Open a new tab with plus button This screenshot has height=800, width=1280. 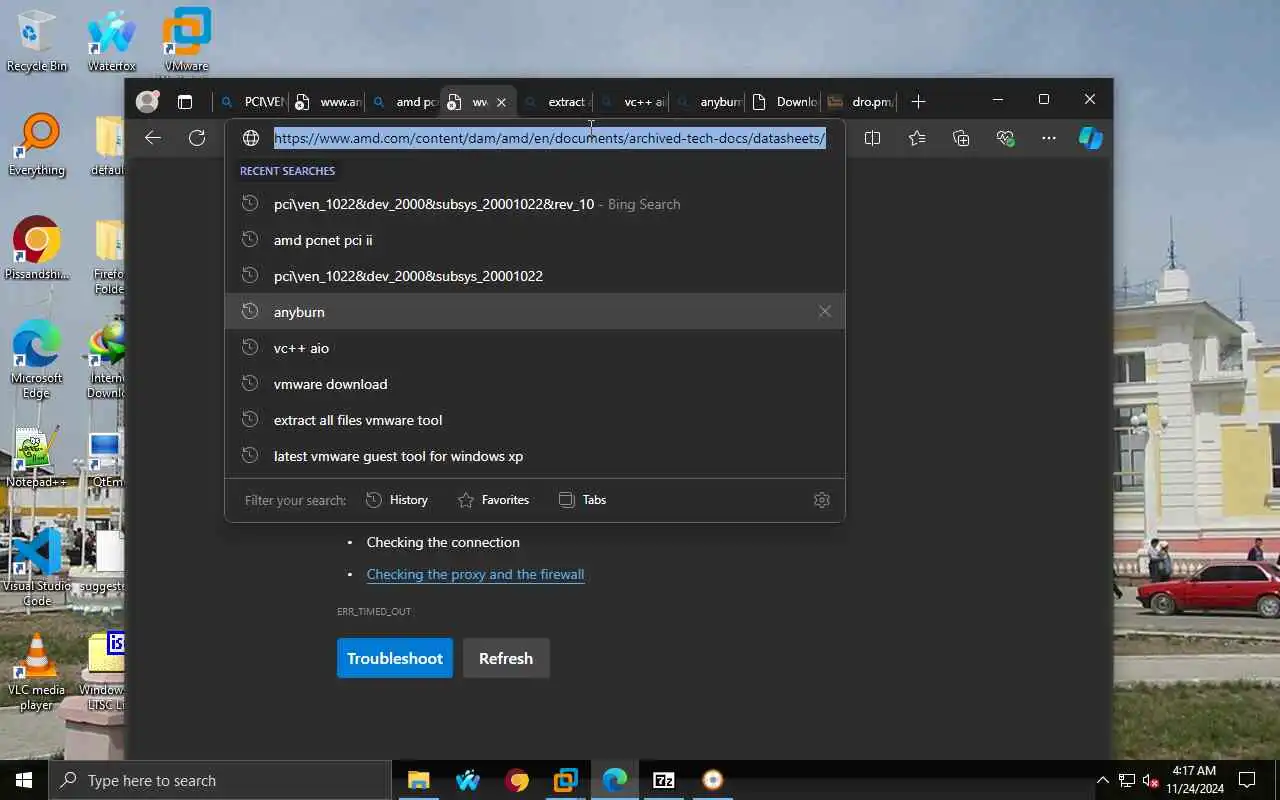[918, 101]
